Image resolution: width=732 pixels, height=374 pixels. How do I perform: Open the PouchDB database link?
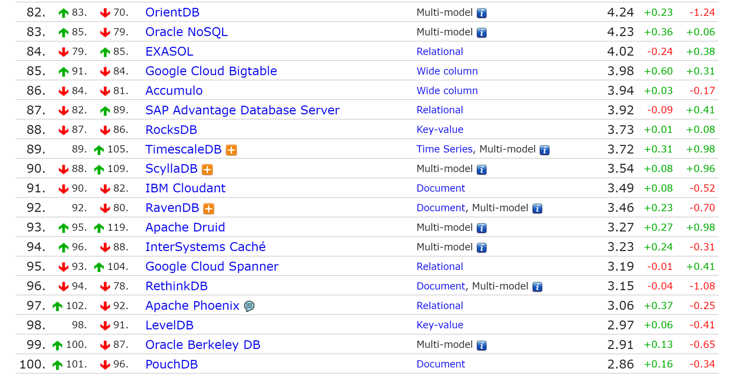tap(171, 364)
